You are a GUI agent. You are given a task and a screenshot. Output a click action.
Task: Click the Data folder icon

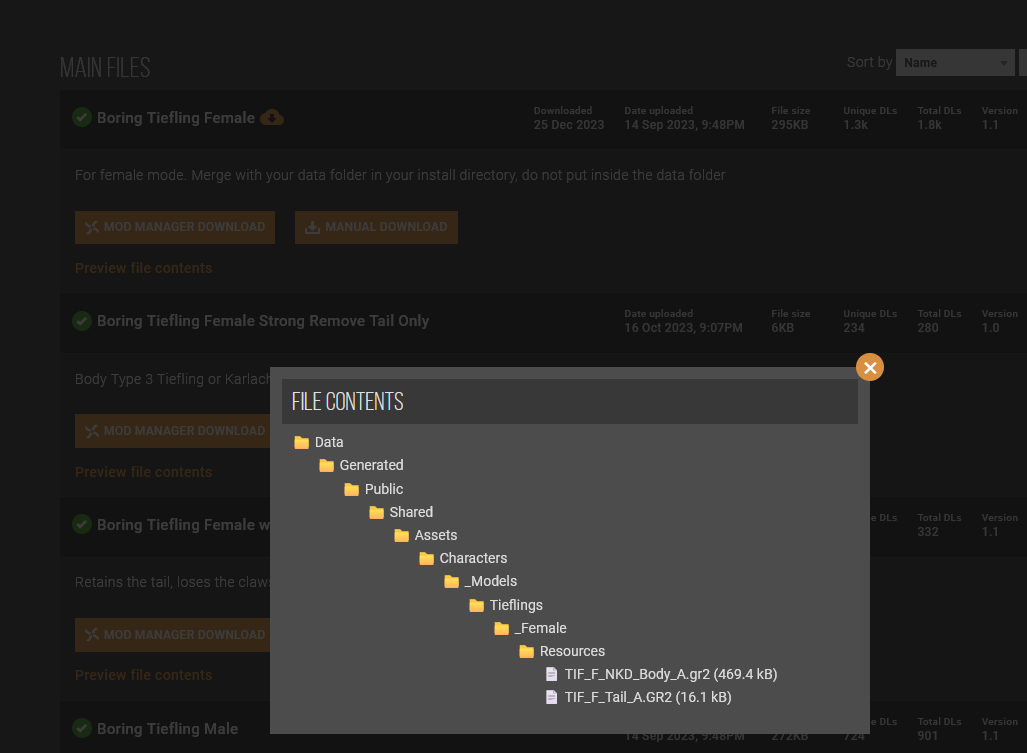point(302,442)
